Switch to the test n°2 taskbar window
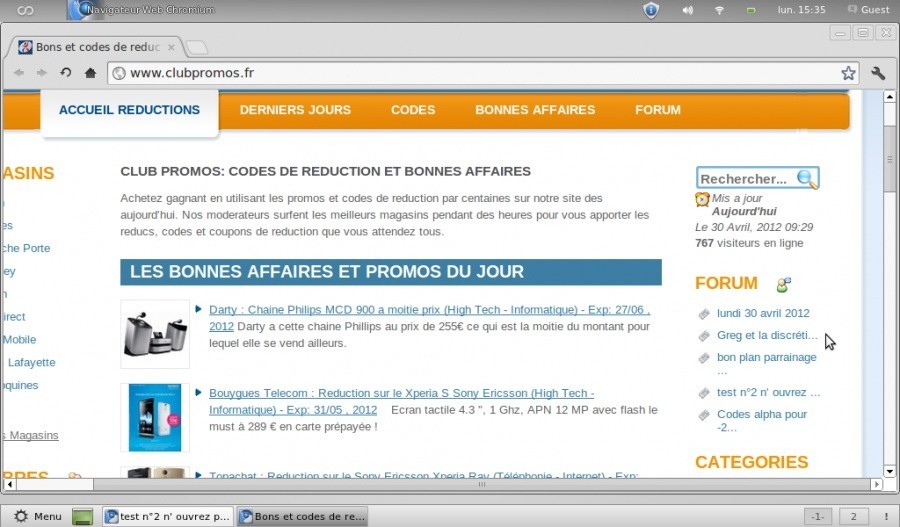This screenshot has height=527, width=900. tap(167, 516)
